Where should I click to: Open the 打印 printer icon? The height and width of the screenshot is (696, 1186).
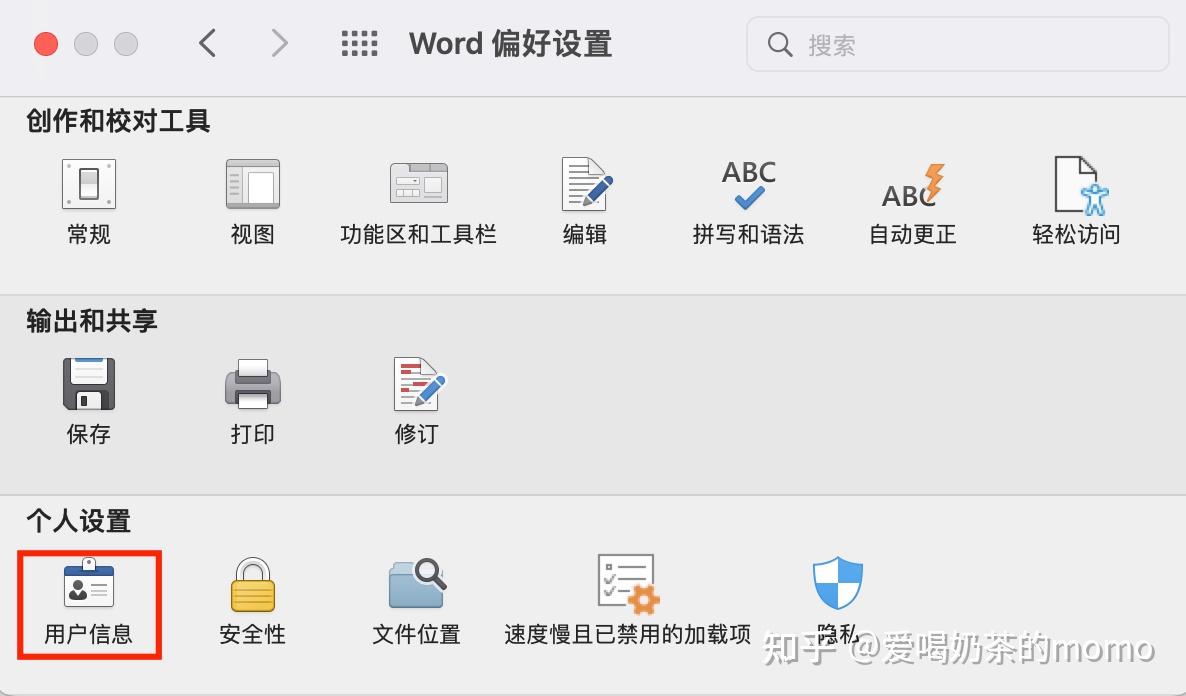pyautogui.click(x=253, y=384)
